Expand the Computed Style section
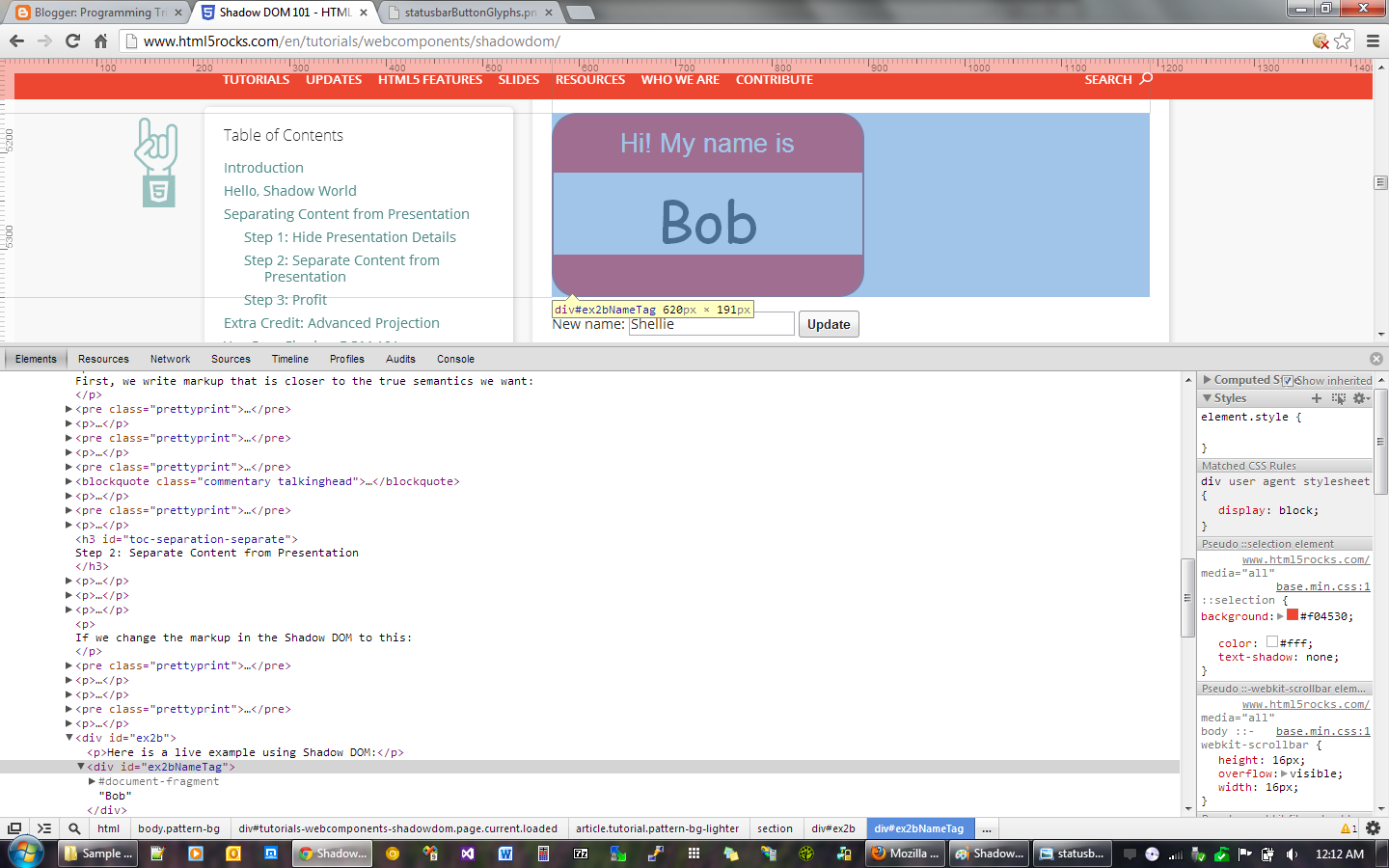This screenshot has height=868, width=1389. coord(1208,379)
